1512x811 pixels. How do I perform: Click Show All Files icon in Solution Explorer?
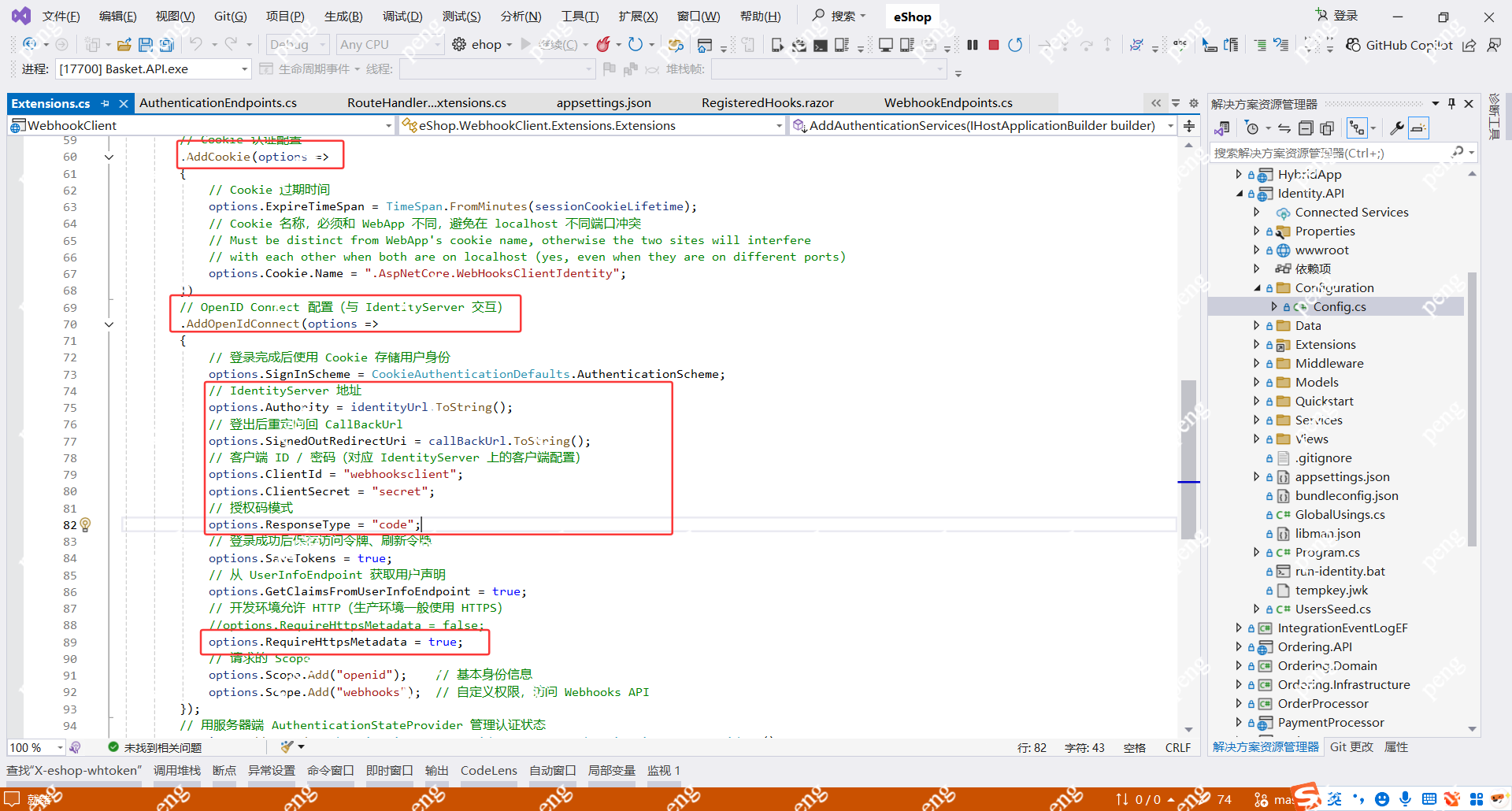[1327, 128]
